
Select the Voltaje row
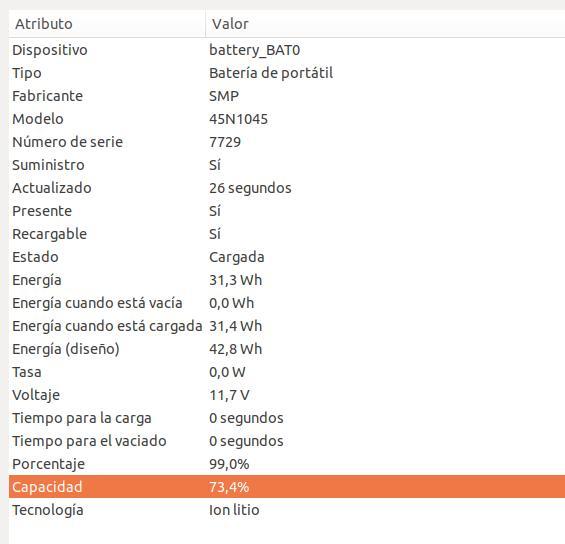287,395
